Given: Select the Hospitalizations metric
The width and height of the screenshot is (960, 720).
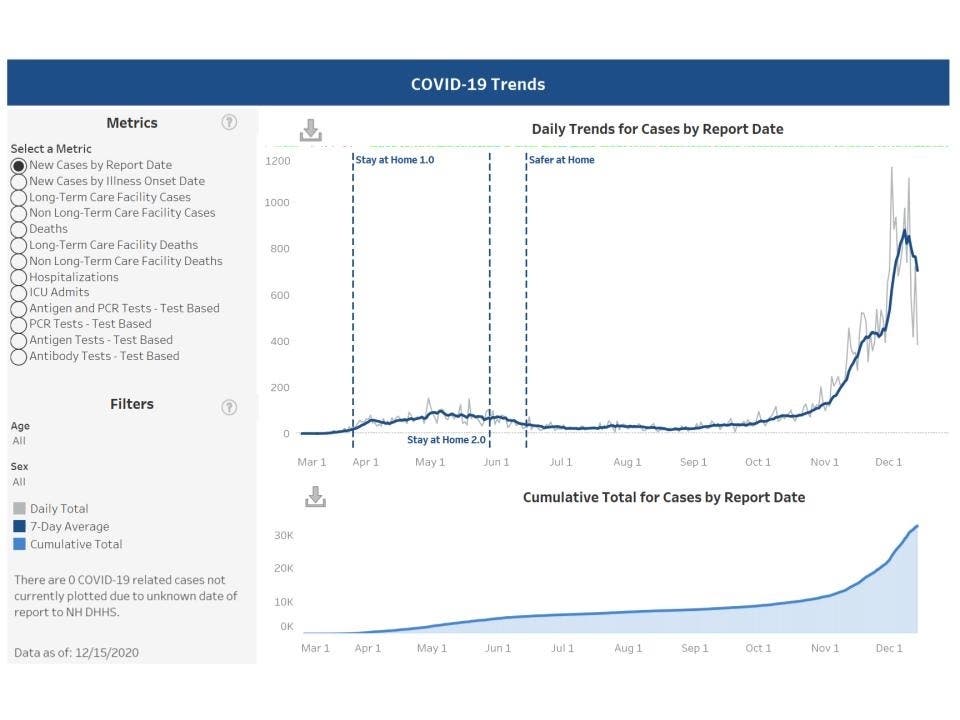Looking at the screenshot, I should coord(17,277).
